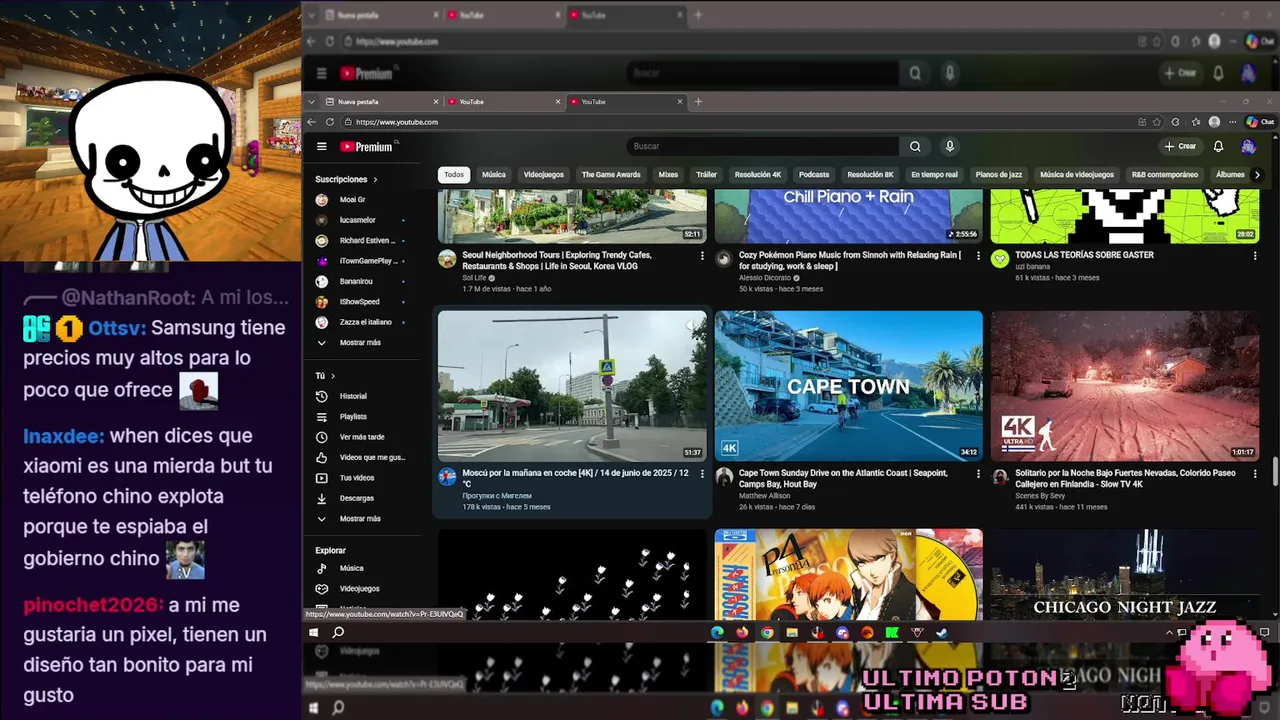The height and width of the screenshot is (720, 1280).
Task: Open options menu for Seoul Neighborhood Tours video
Action: 702,256
